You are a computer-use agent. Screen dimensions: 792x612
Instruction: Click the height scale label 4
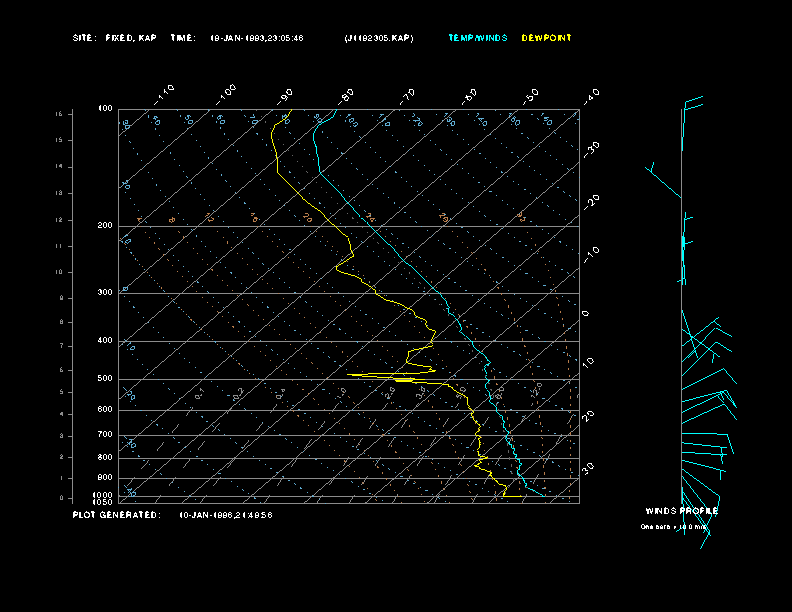click(62, 415)
